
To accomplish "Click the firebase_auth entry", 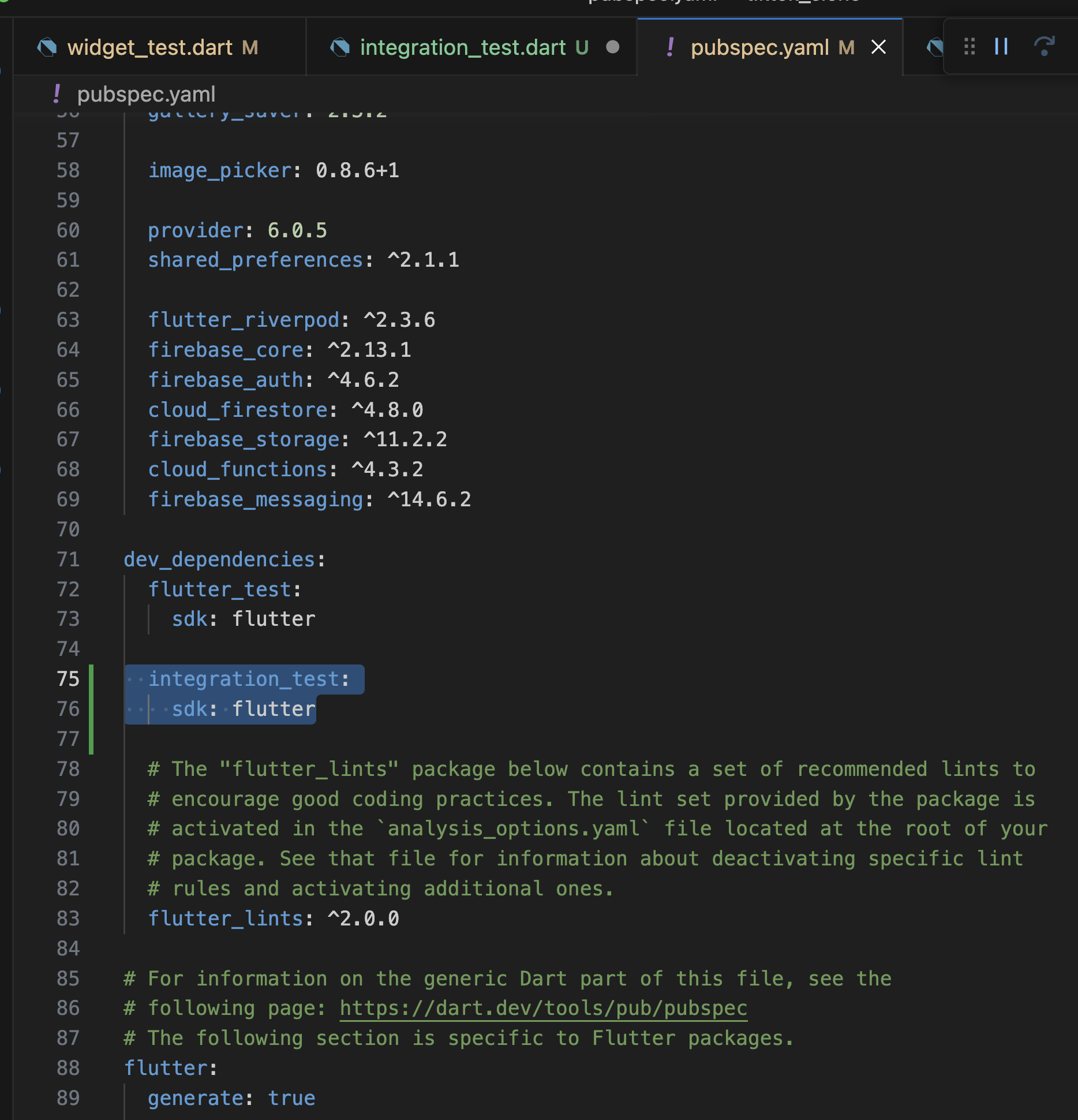I will click(x=274, y=380).
